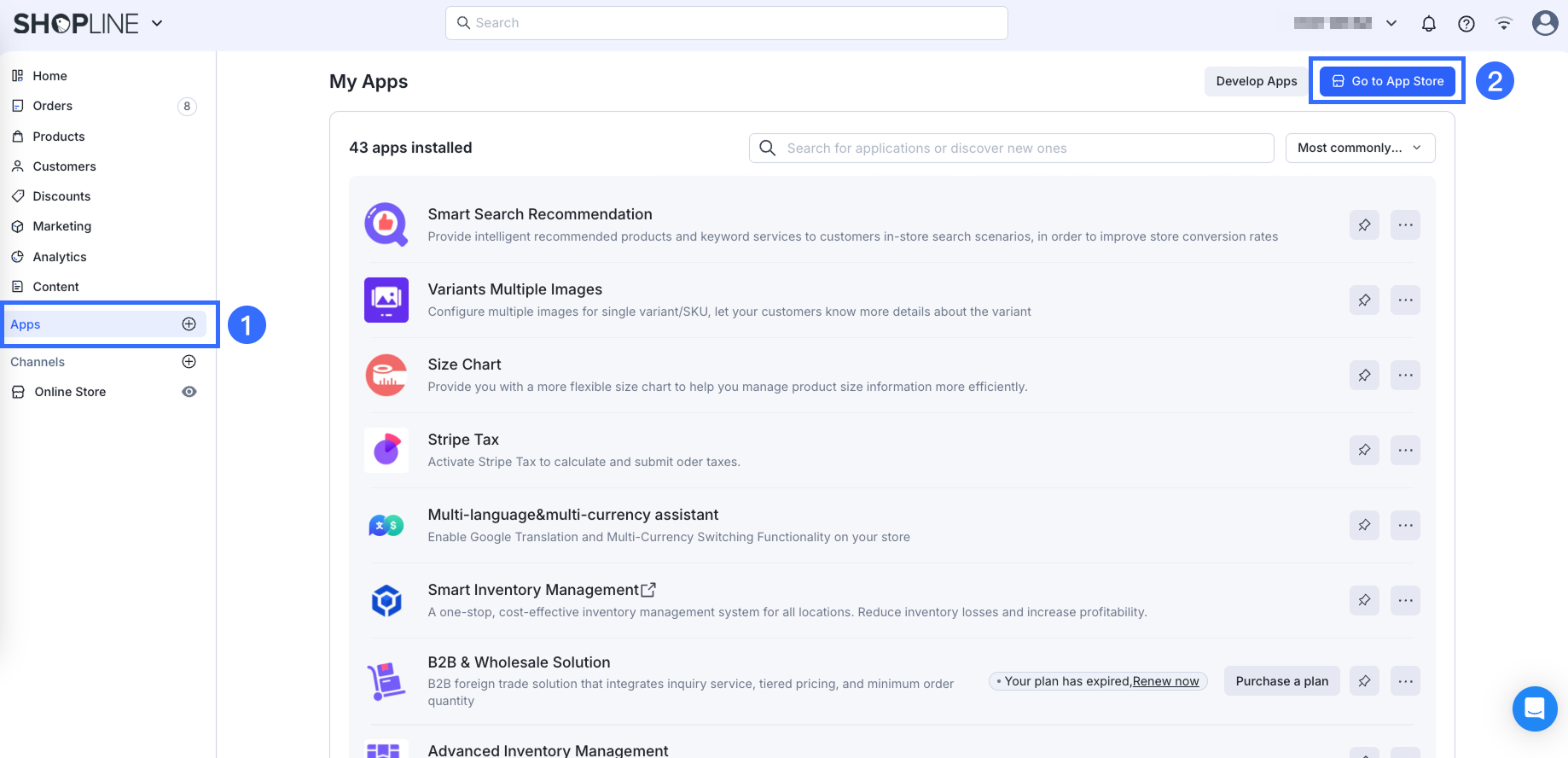Open more options for Size Chart

pos(1405,376)
